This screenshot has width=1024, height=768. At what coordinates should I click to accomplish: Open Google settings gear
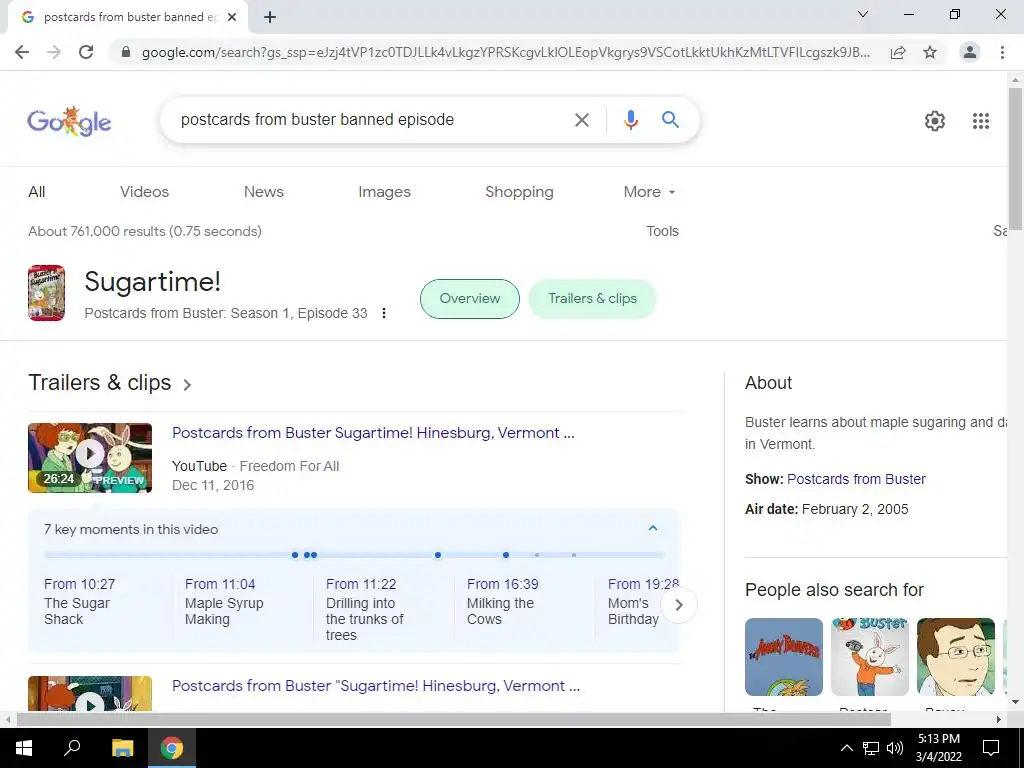(935, 121)
